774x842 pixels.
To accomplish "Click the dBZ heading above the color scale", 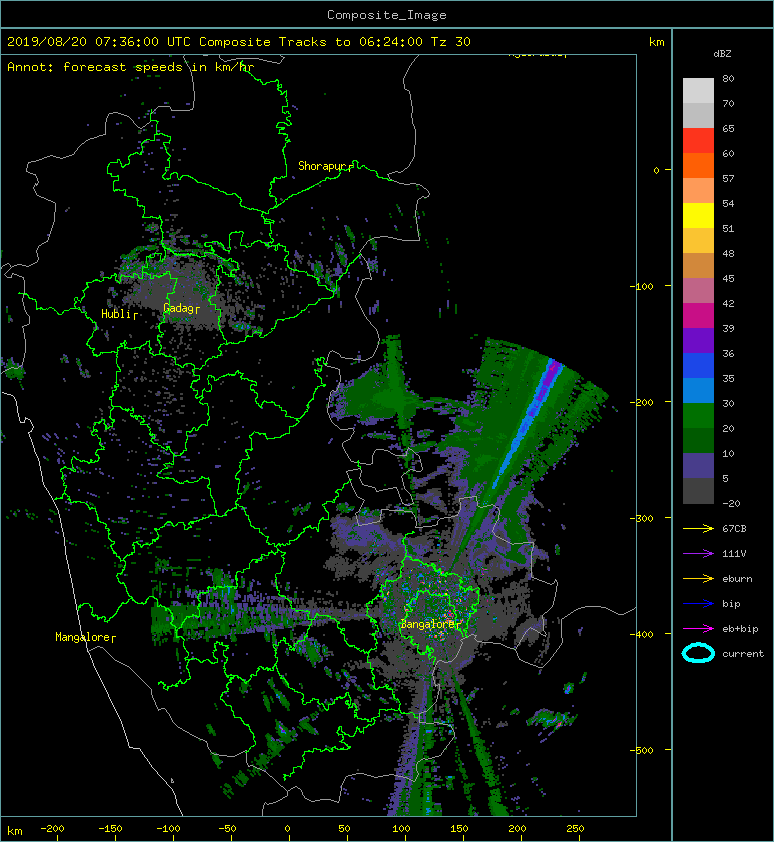I will click(722, 54).
